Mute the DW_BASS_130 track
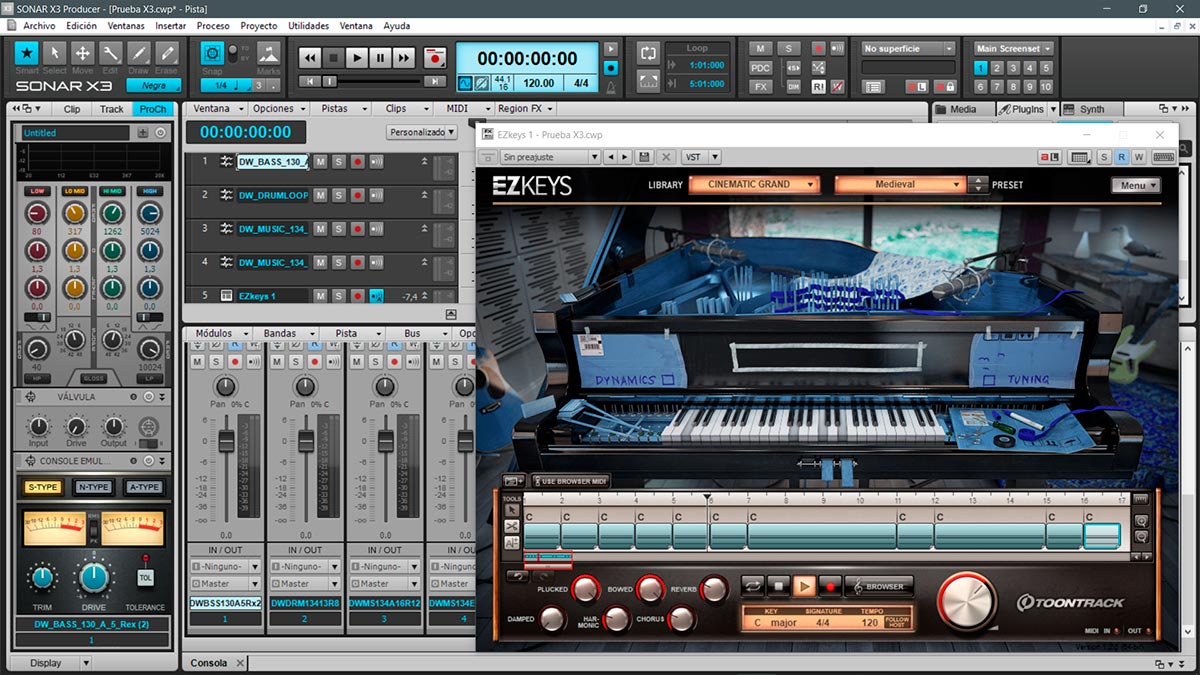The width and height of the screenshot is (1200, 675). click(320, 161)
